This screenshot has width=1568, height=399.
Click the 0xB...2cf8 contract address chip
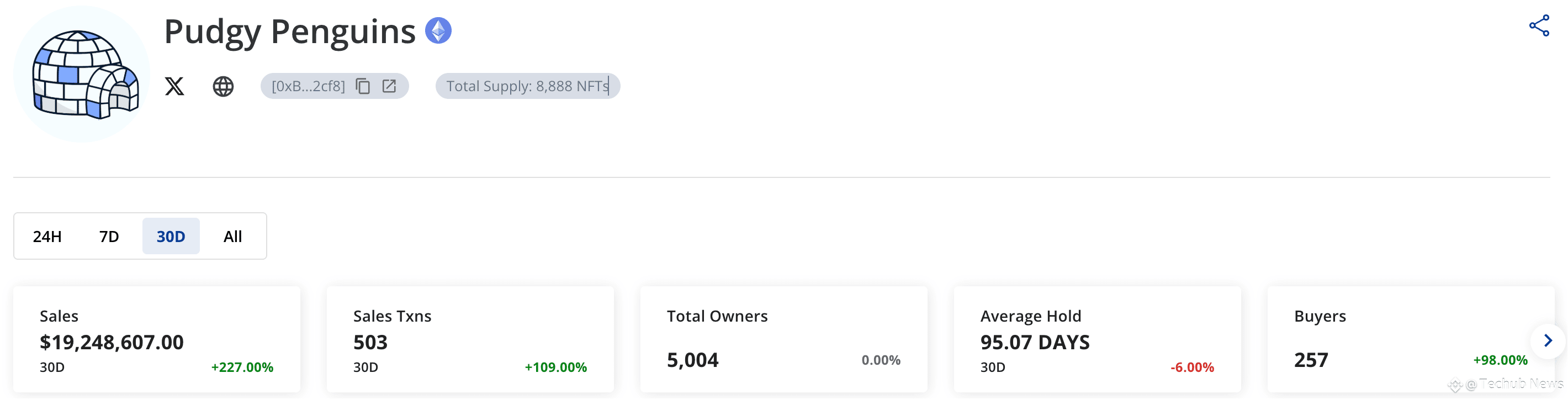(335, 86)
